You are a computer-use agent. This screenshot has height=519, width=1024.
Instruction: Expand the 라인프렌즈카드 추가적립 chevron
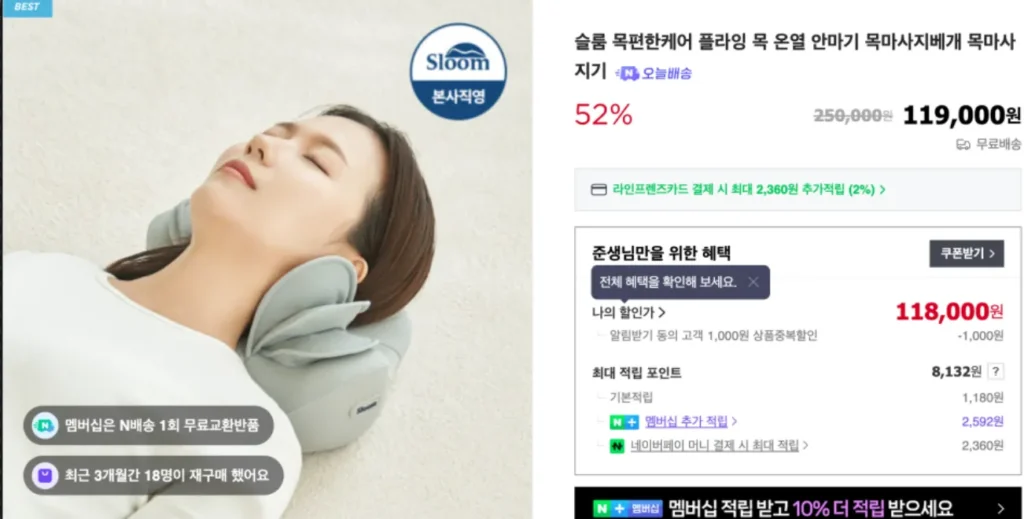(882, 189)
